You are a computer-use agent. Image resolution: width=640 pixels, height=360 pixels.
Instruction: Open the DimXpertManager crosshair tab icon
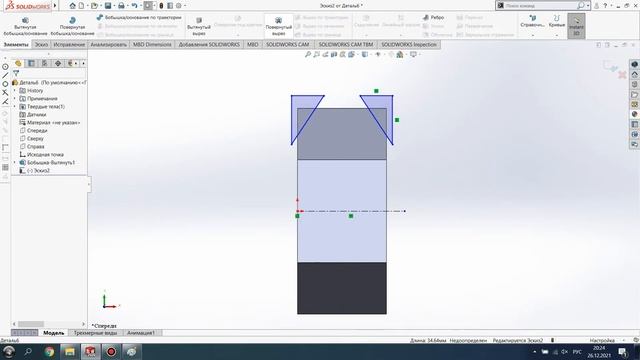(58, 63)
